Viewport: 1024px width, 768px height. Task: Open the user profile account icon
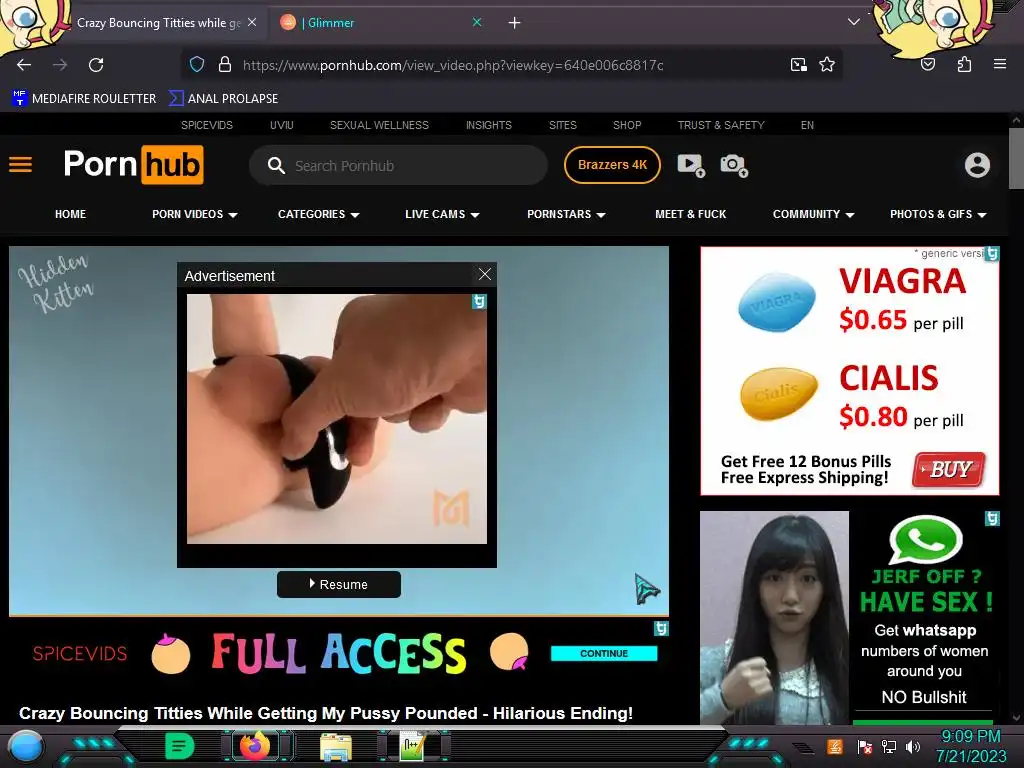click(977, 165)
